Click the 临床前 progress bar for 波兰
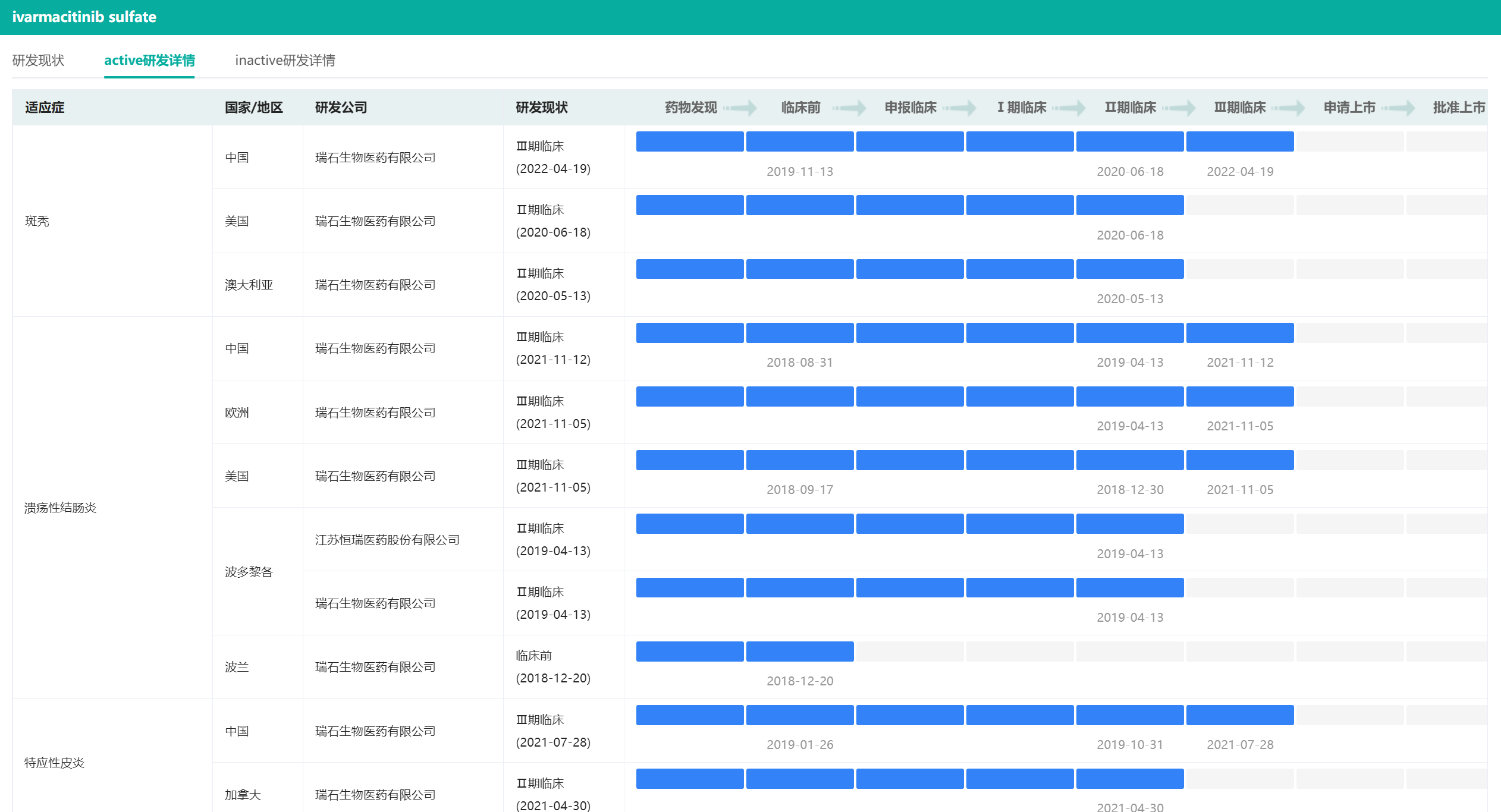The image size is (1501, 812). click(800, 652)
